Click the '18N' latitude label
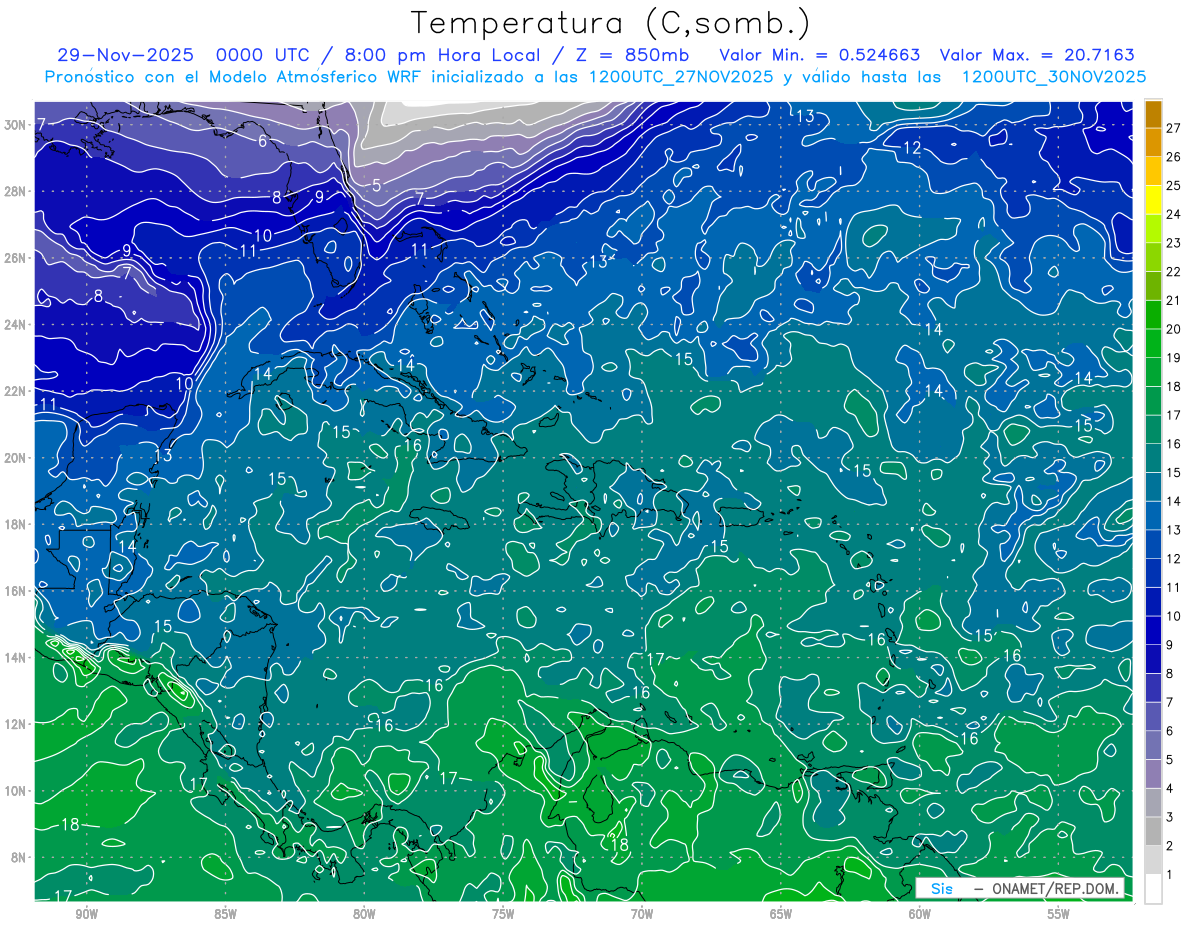 16,524
